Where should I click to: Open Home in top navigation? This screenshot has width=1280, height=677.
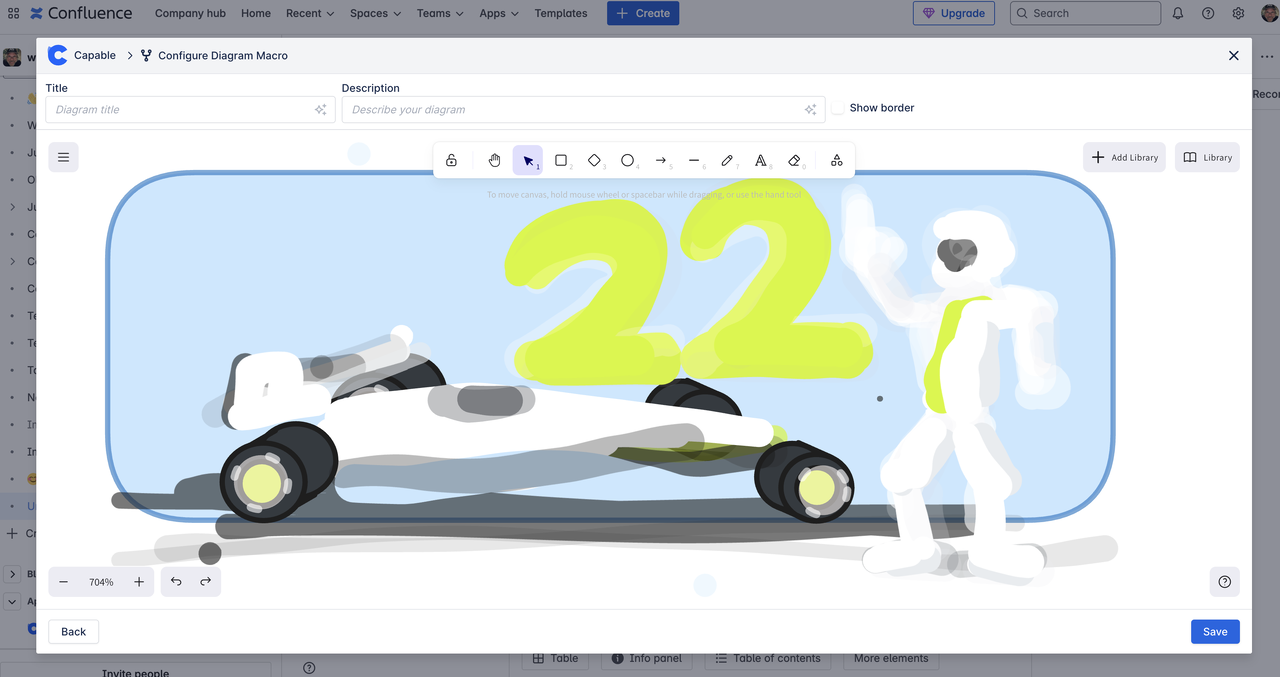coord(256,14)
